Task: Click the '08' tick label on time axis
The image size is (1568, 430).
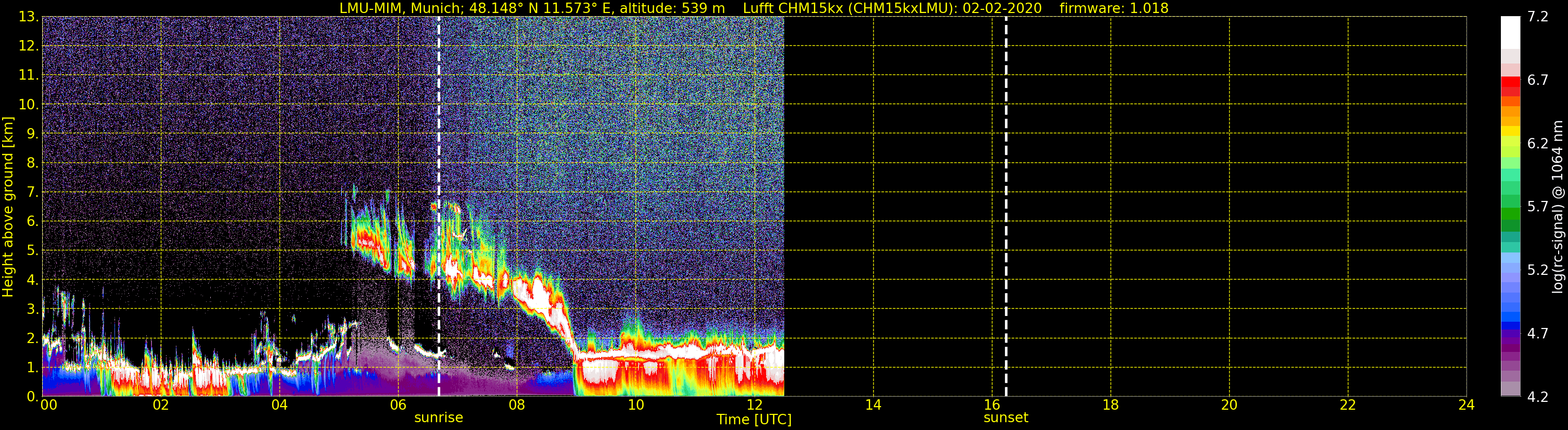Action: pyautogui.click(x=517, y=404)
